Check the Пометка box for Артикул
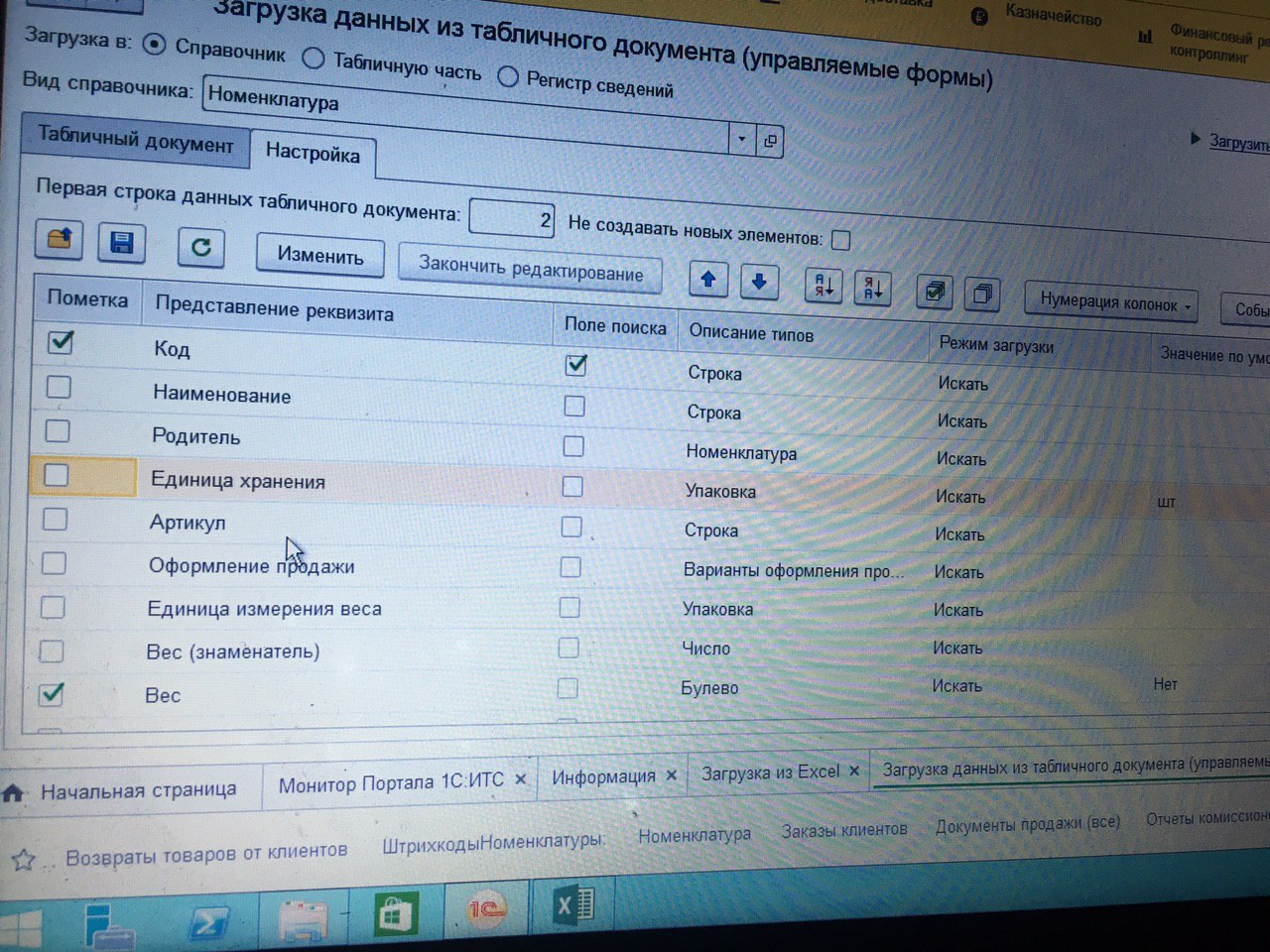Viewport: 1270px width, 952px height. pyautogui.click(x=56, y=520)
